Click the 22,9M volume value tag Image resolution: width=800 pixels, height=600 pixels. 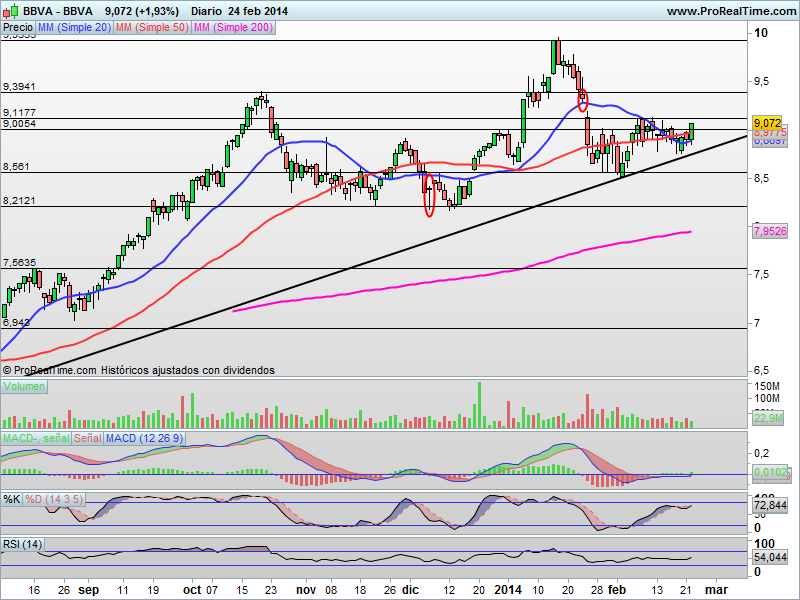pyautogui.click(x=768, y=418)
